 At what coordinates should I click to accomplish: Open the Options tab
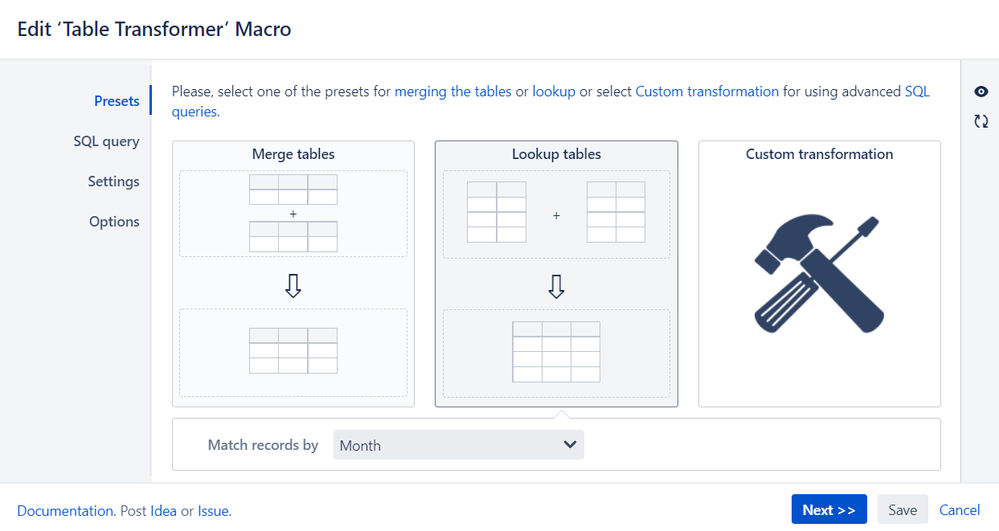[x=114, y=221]
